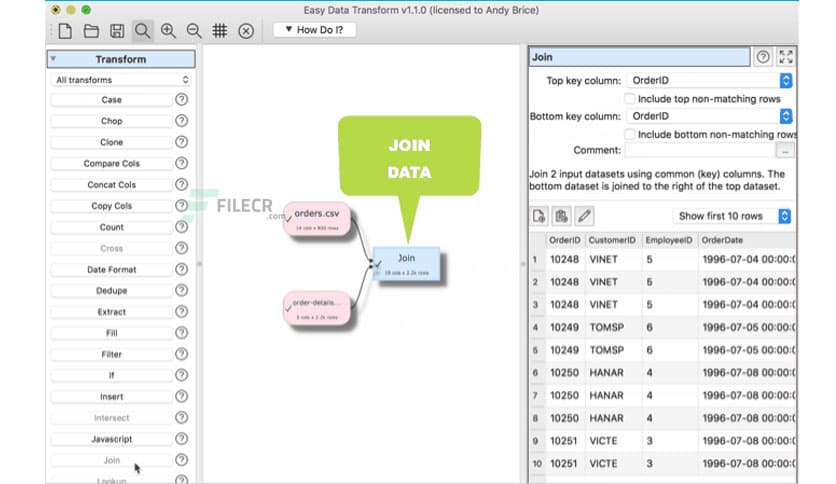Open the Bottom key column dropdown
The height and width of the screenshot is (484, 836).
pyautogui.click(x=709, y=116)
